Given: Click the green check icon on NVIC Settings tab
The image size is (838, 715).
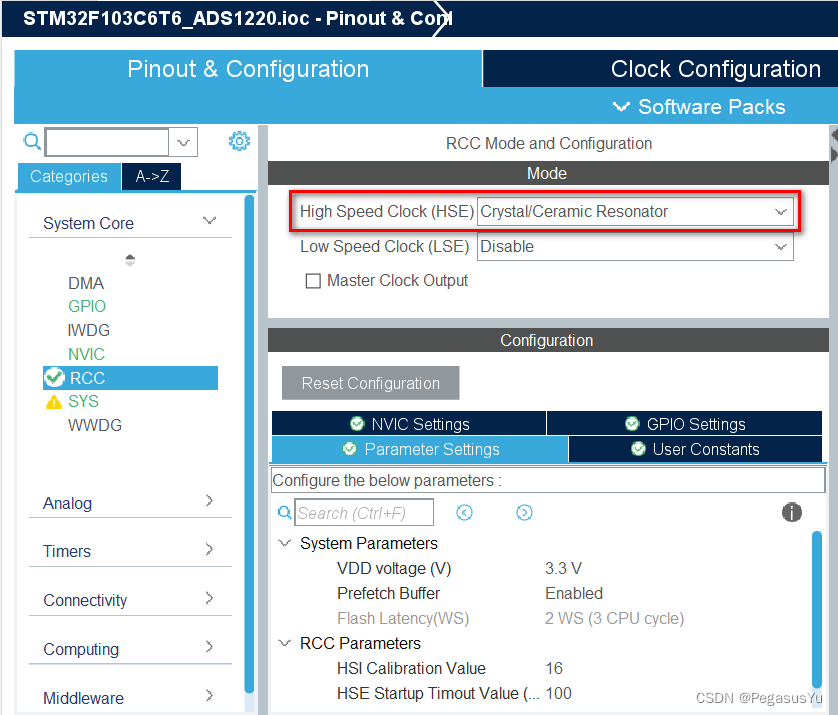Looking at the screenshot, I should coord(357,423).
